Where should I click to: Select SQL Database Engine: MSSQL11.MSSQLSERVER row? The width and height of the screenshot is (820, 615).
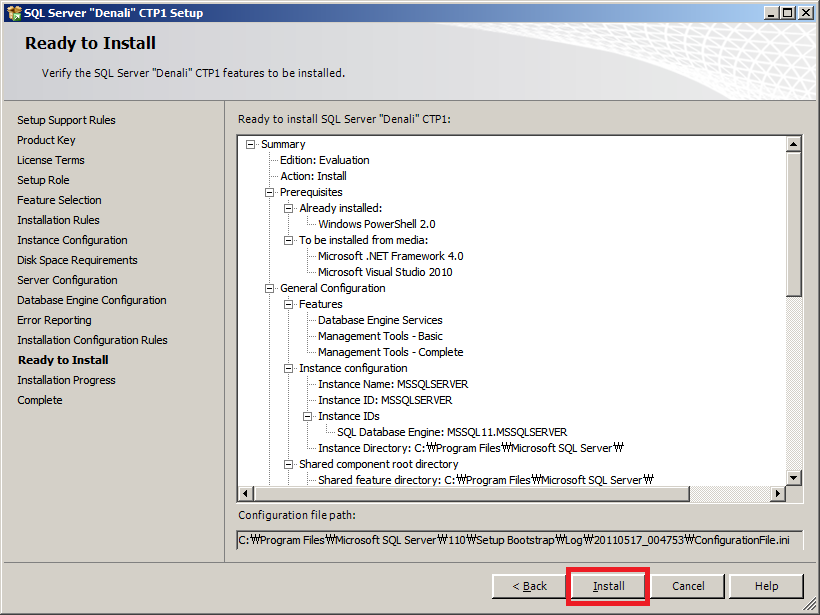tap(452, 432)
